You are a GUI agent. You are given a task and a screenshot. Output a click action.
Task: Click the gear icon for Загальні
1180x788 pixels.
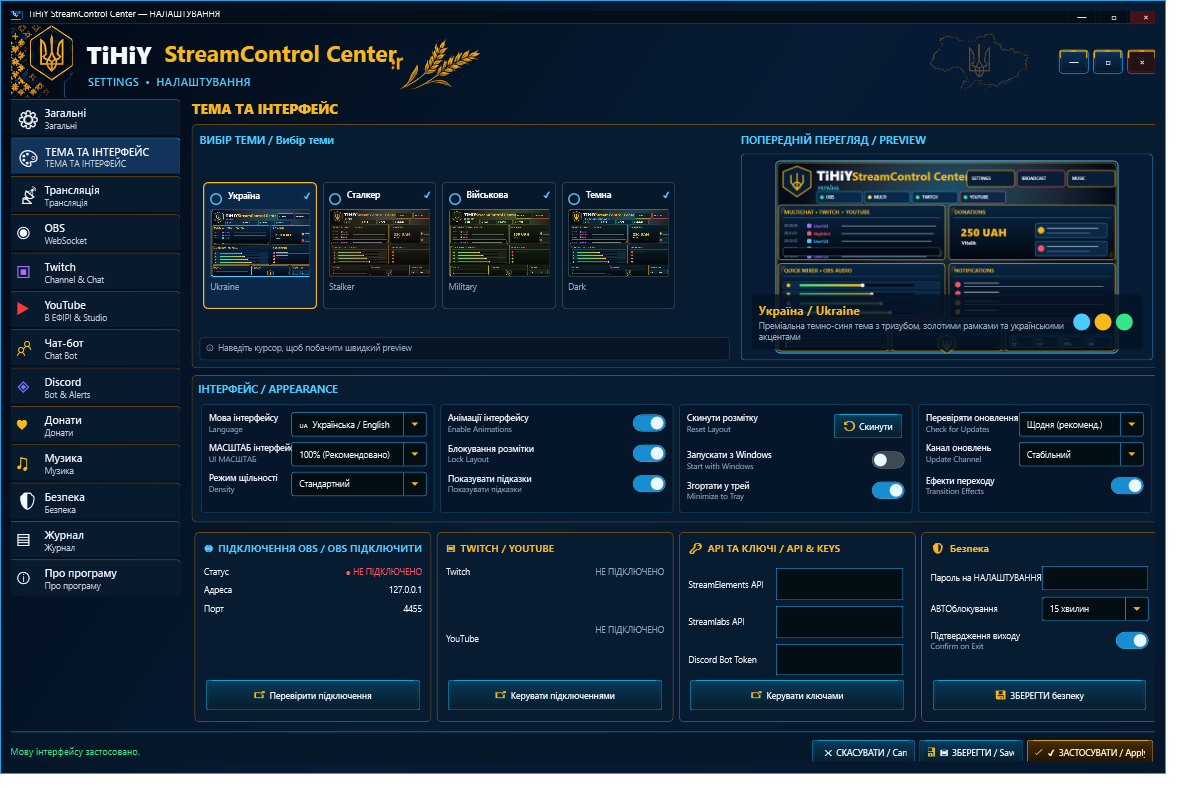point(29,120)
